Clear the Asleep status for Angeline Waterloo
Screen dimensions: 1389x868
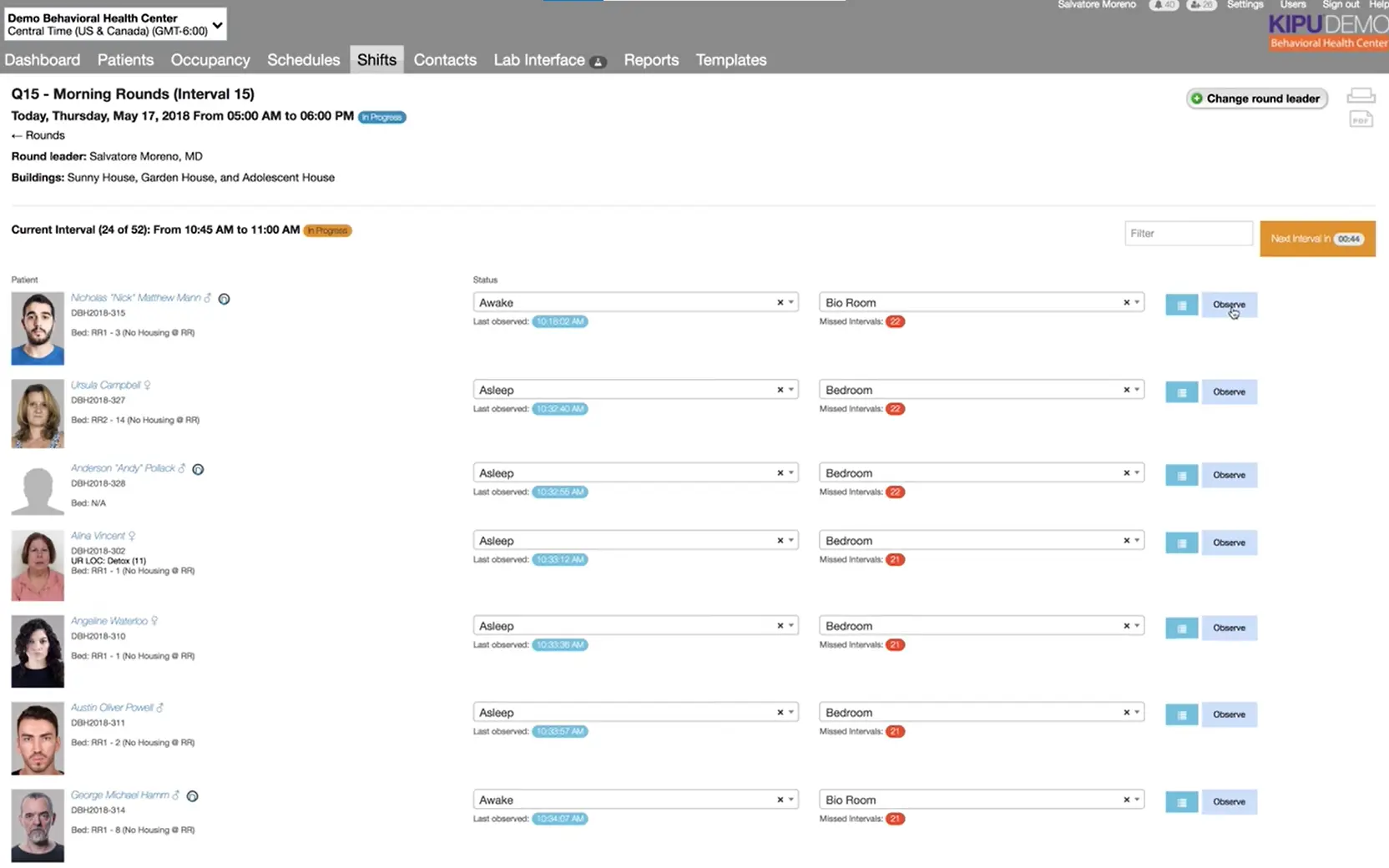[780, 626]
